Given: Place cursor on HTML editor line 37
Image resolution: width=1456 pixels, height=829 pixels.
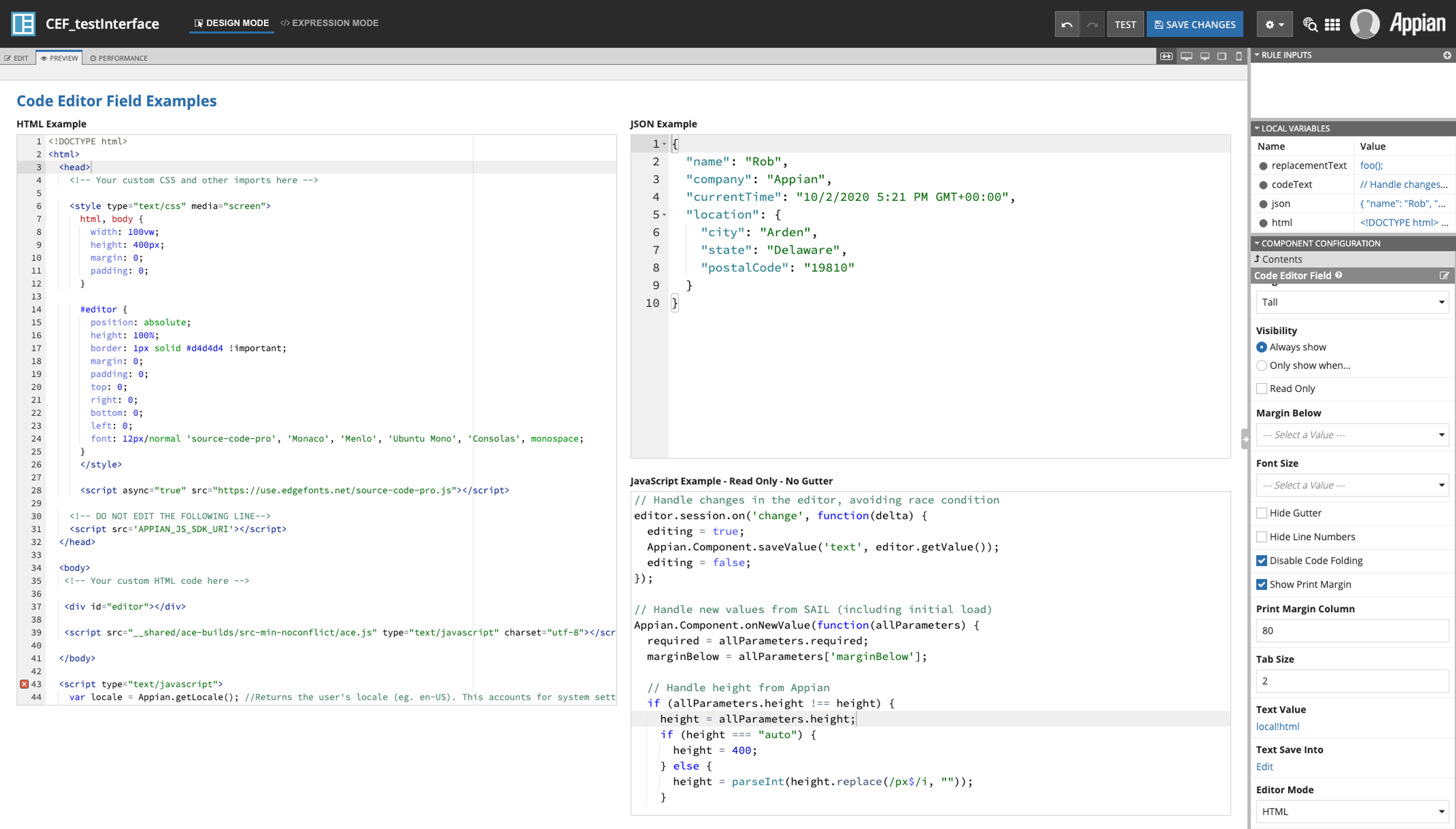Looking at the screenshot, I should (331, 606).
